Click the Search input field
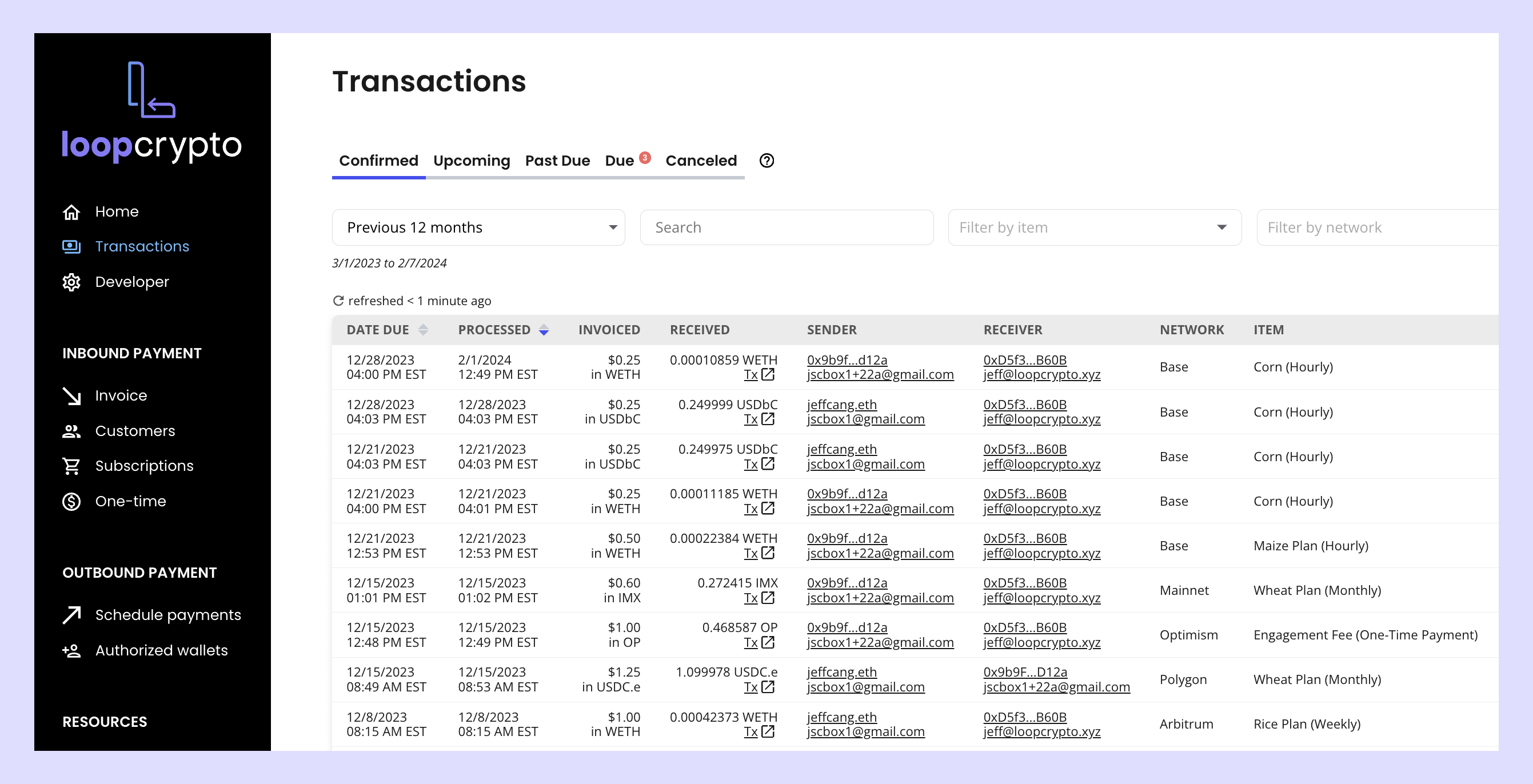Viewport: 1533px width, 784px height. coord(785,227)
